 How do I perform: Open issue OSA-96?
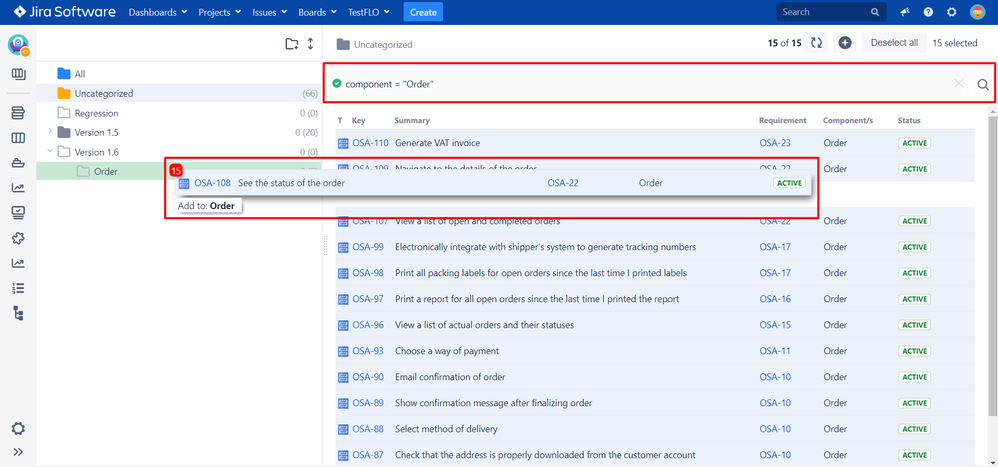(368, 325)
